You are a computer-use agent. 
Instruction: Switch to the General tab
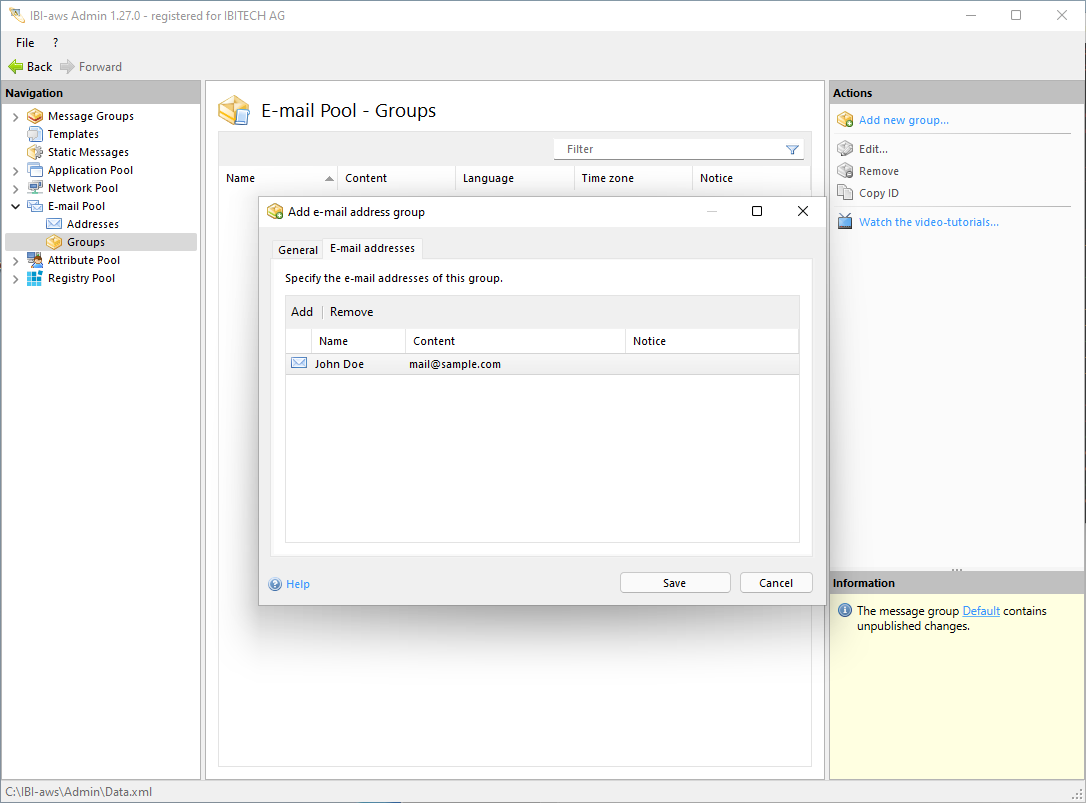(297, 250)
